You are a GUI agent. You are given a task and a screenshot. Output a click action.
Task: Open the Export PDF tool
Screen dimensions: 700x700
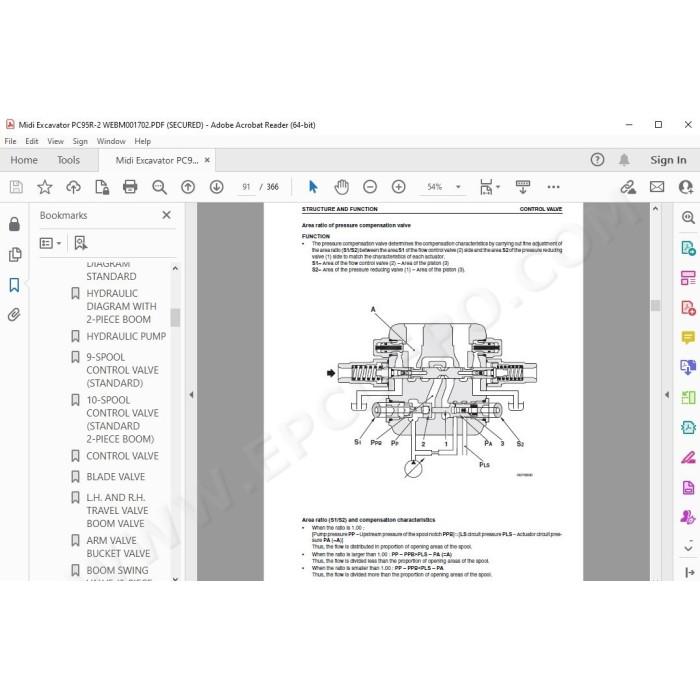click(688, 248)
